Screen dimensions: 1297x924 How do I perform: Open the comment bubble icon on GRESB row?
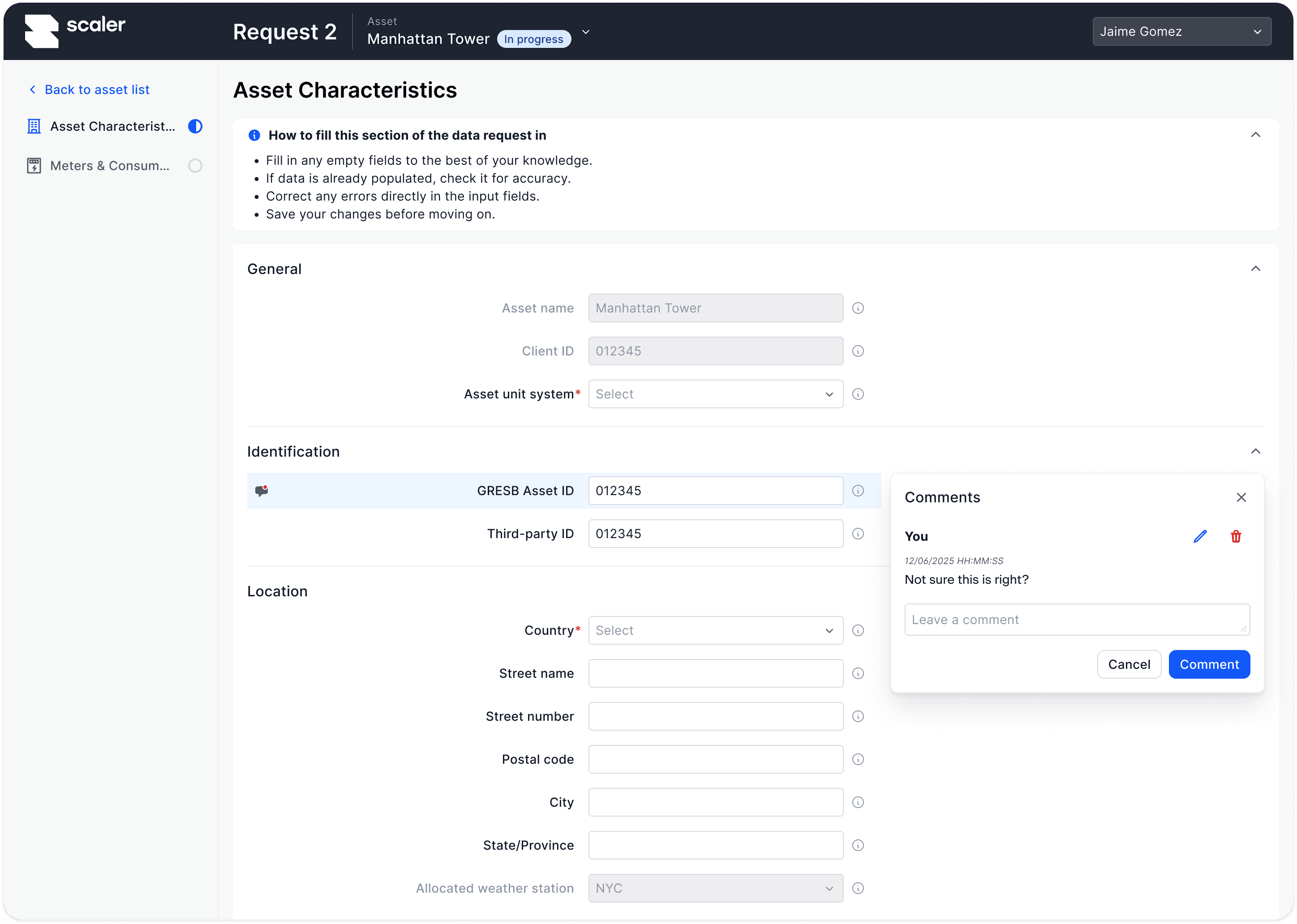[x=262, y=491]
